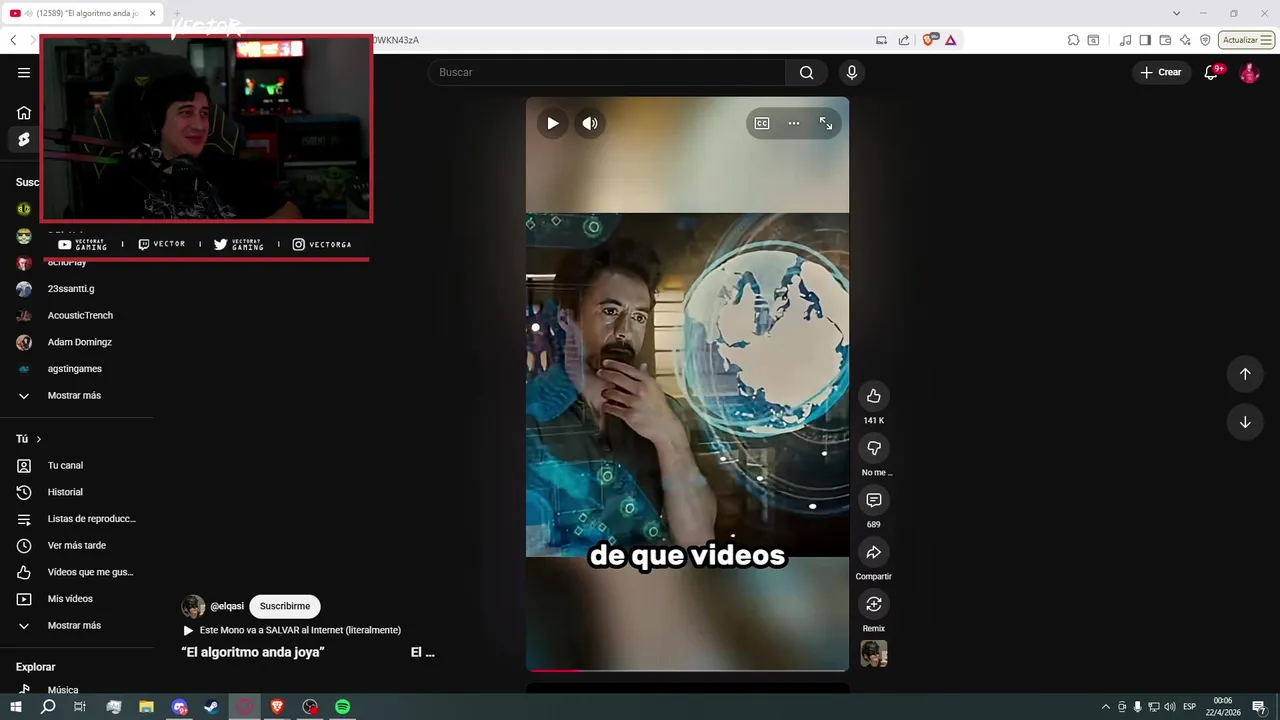This screenshot has height=720, width=1280.
Task: Open the agstingames subscription
Action: pyautogui.click(x=75, y=369)
